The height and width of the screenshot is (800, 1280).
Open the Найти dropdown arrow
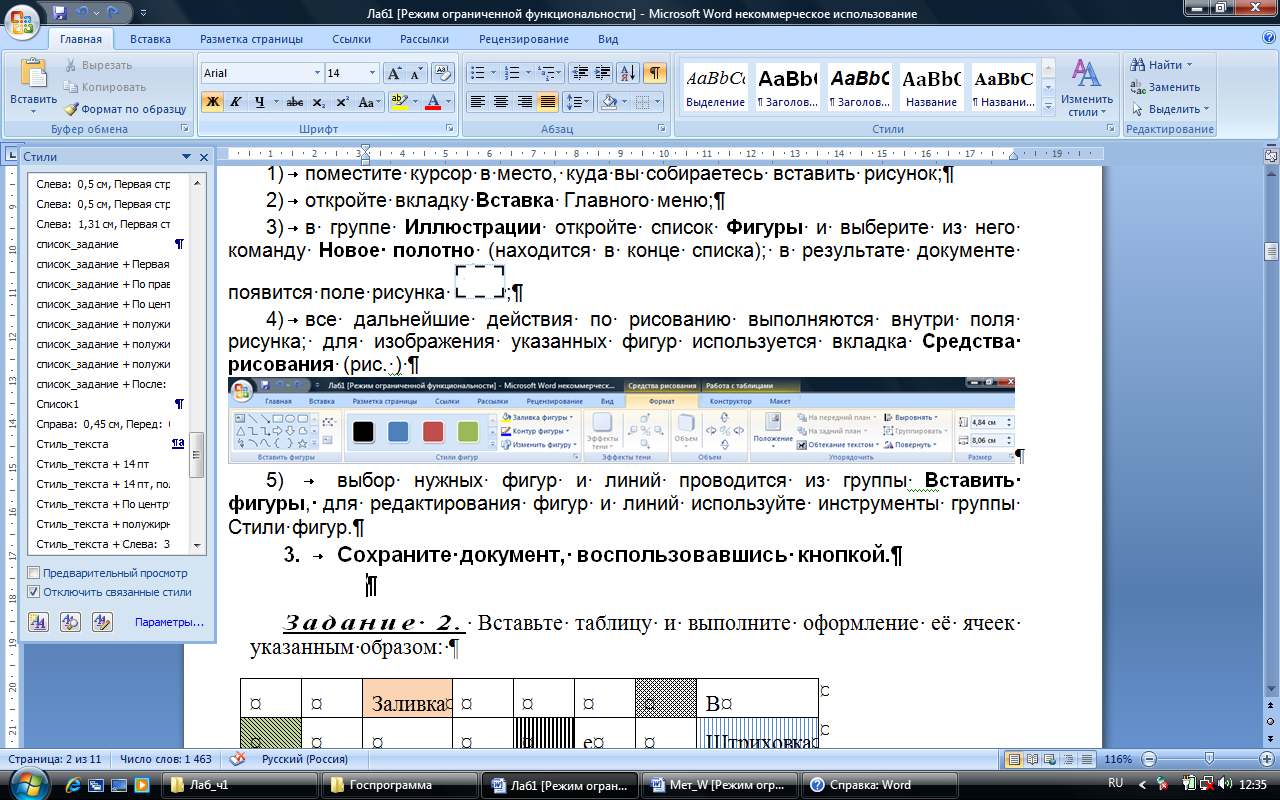click(x=1189, y=65)
